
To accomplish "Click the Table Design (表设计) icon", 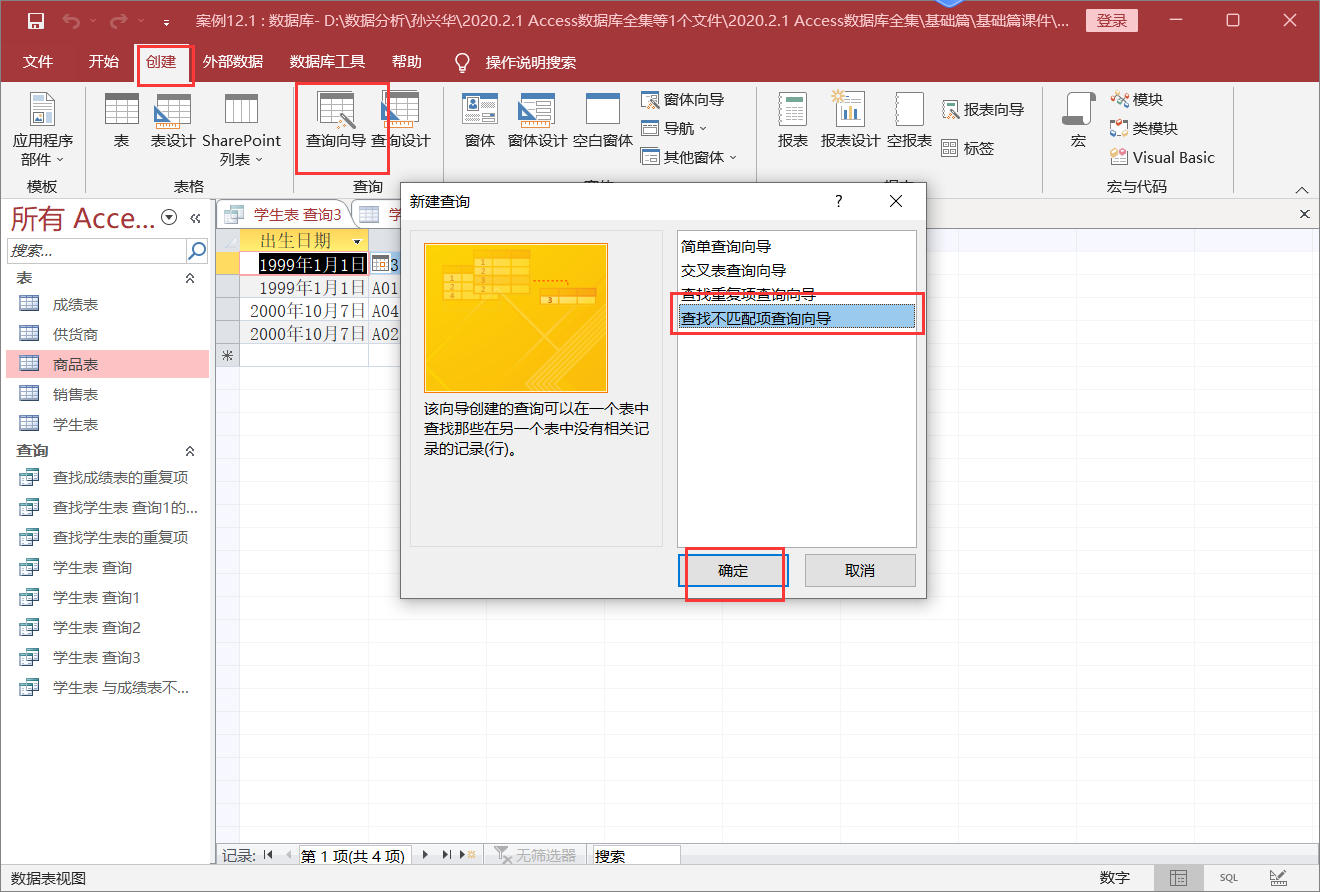I will coord(173,121).
